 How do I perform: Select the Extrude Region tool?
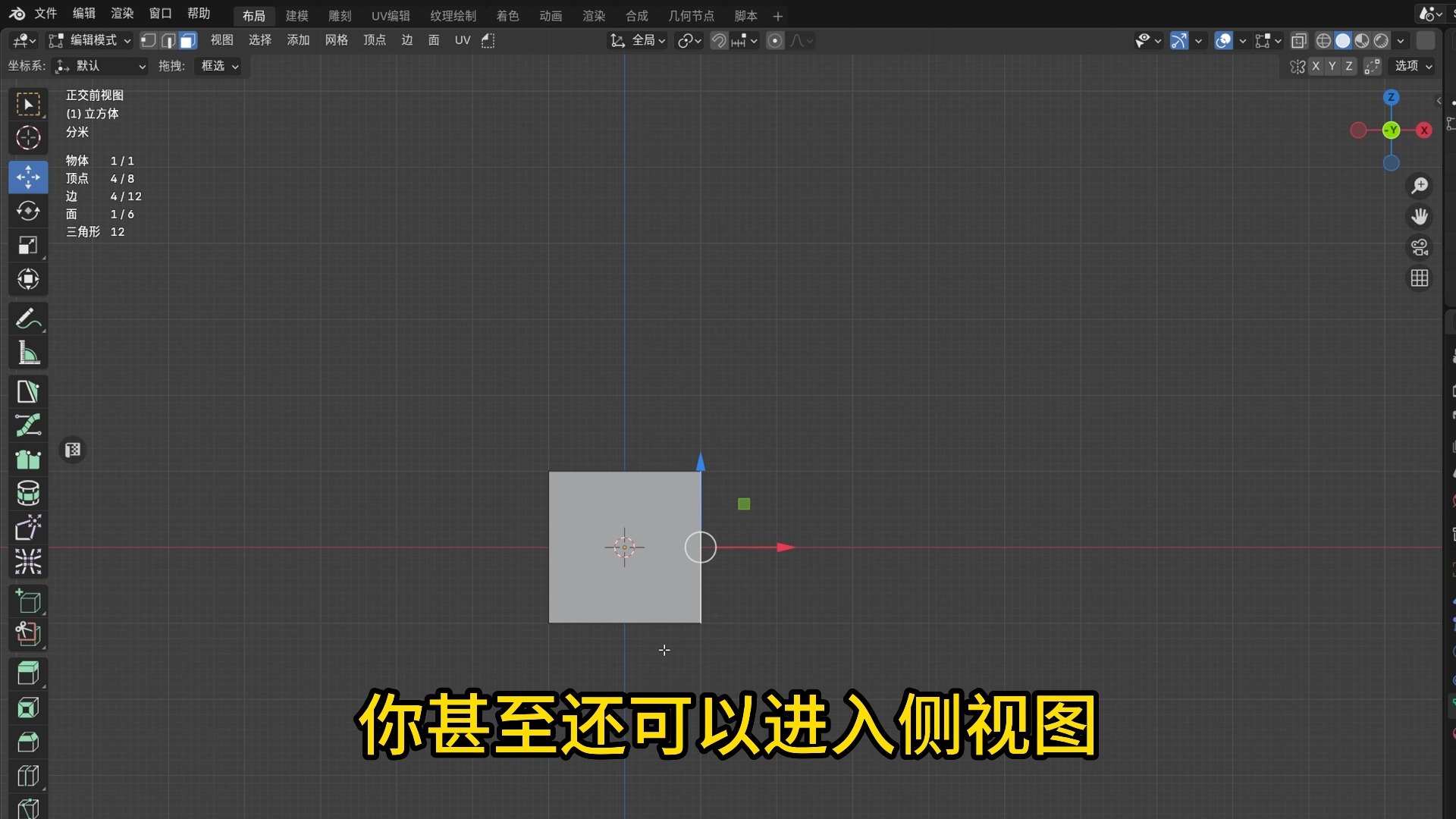click(28, 673)
